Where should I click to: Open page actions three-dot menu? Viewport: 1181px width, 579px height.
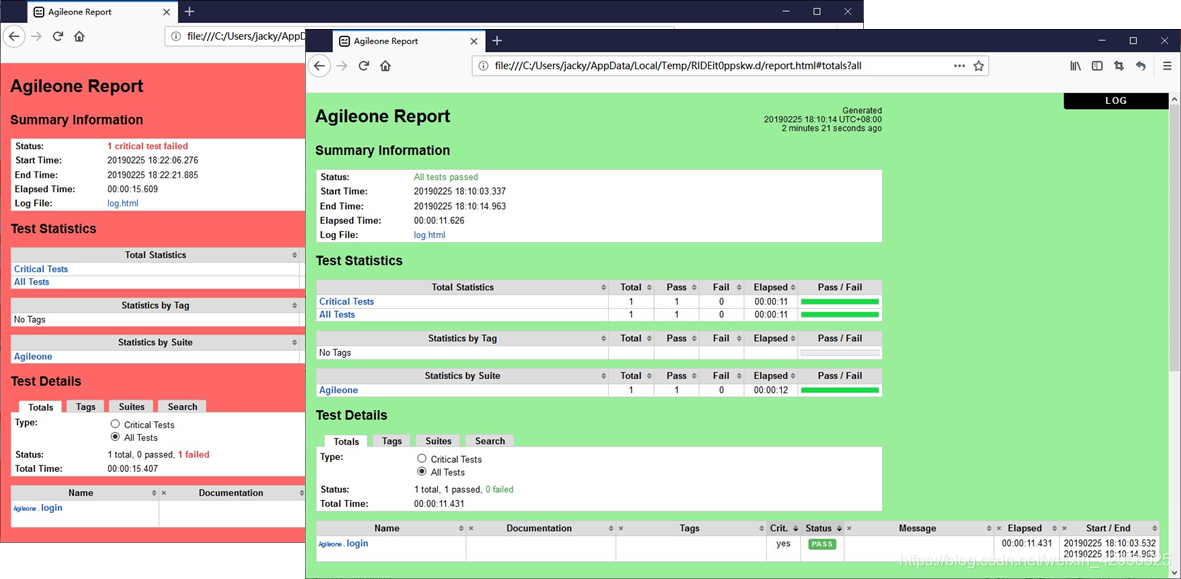pos(959,66)
